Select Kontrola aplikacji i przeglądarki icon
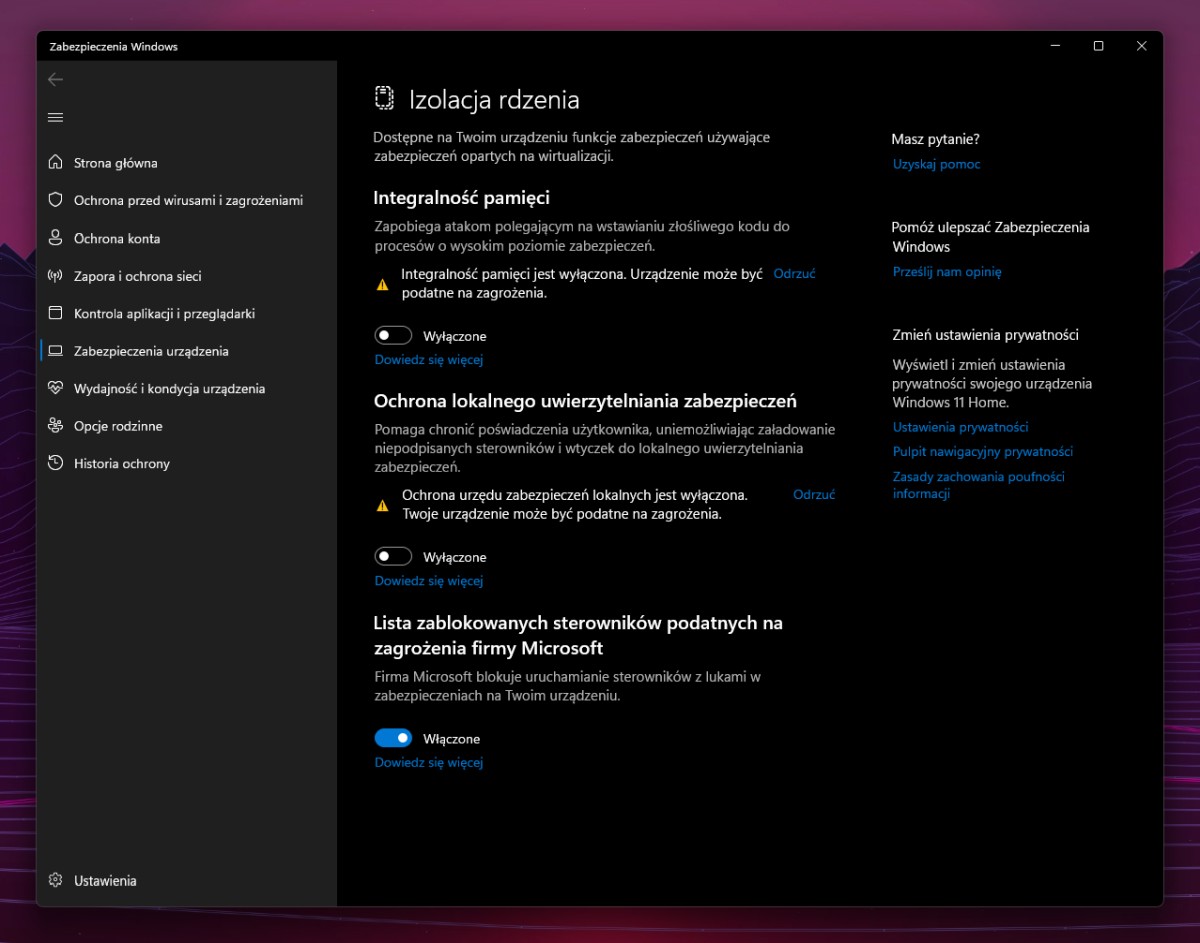The width and height of the screenshot is (1200, 943). point(55,313)
